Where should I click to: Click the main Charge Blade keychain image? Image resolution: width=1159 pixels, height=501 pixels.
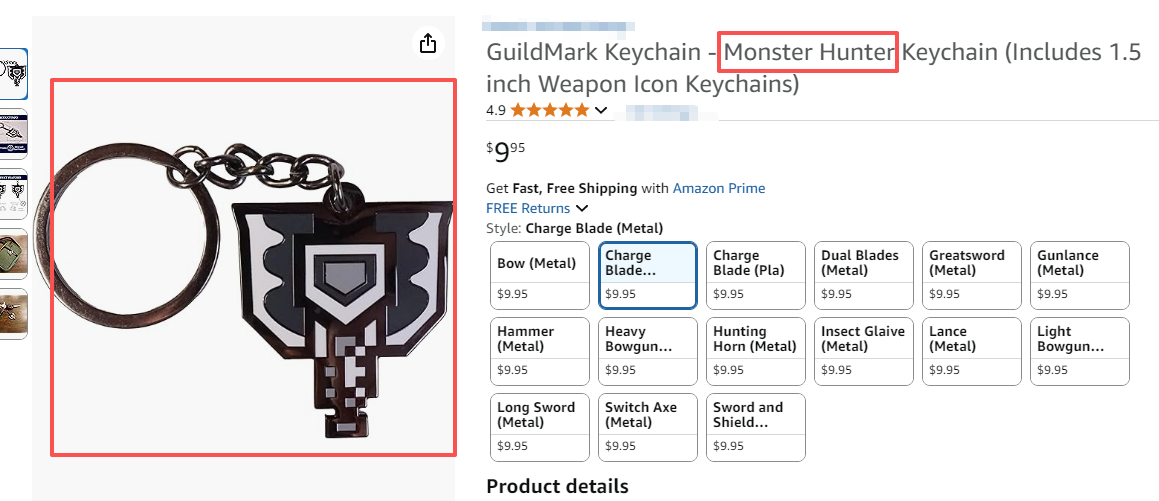click(x=253, y=268)
